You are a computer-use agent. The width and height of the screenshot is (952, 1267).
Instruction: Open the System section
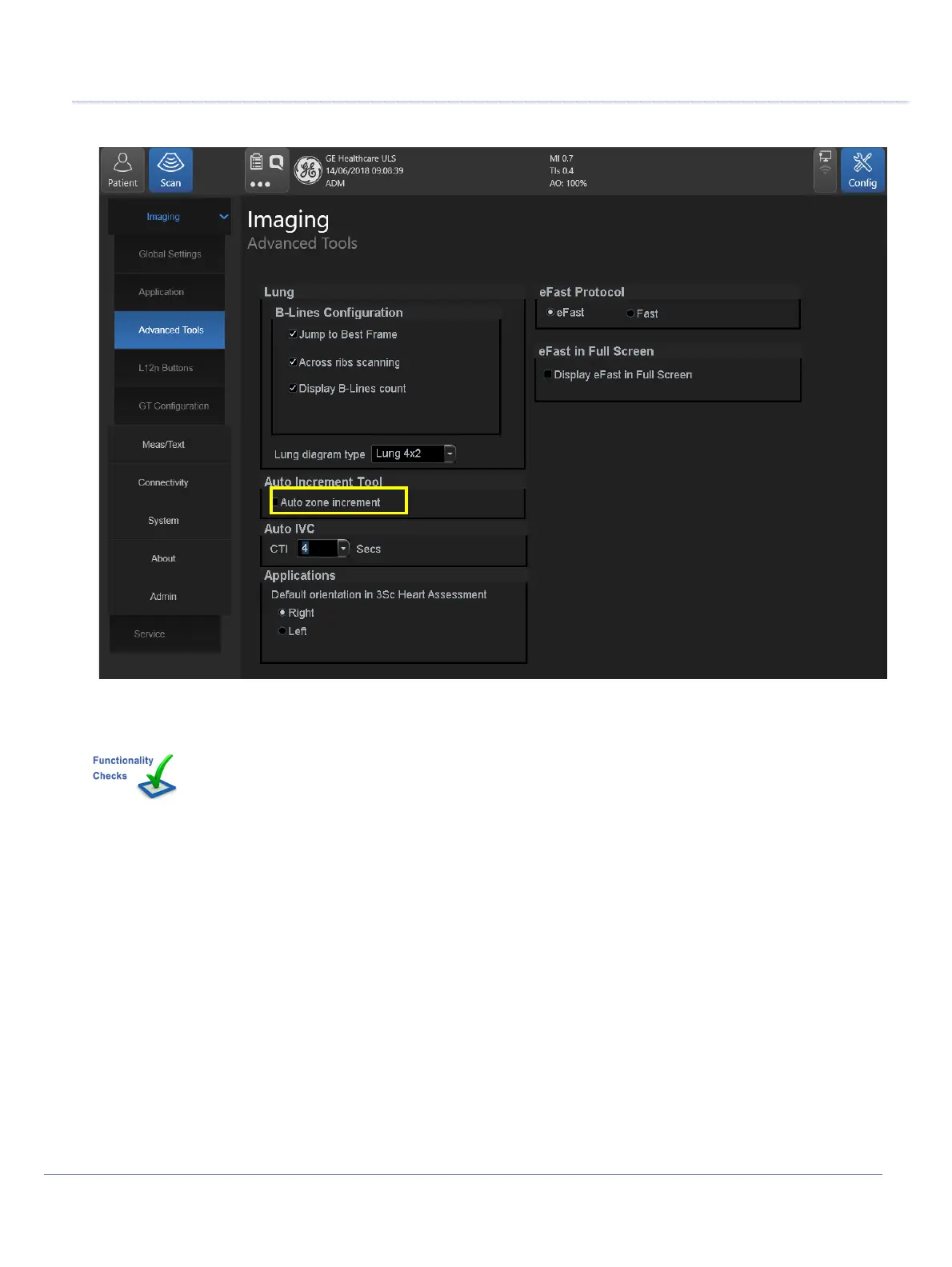pyautogui.click(x=169, y=521)
